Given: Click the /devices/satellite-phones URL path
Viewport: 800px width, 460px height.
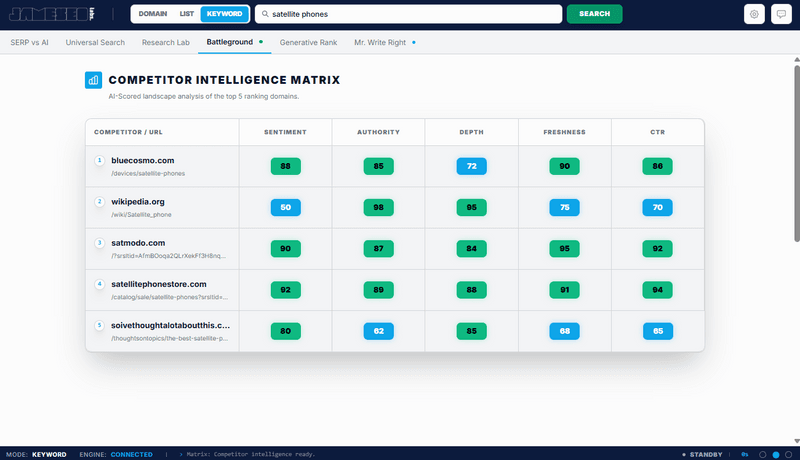Looking at the screenshot, I should point(148,173).
